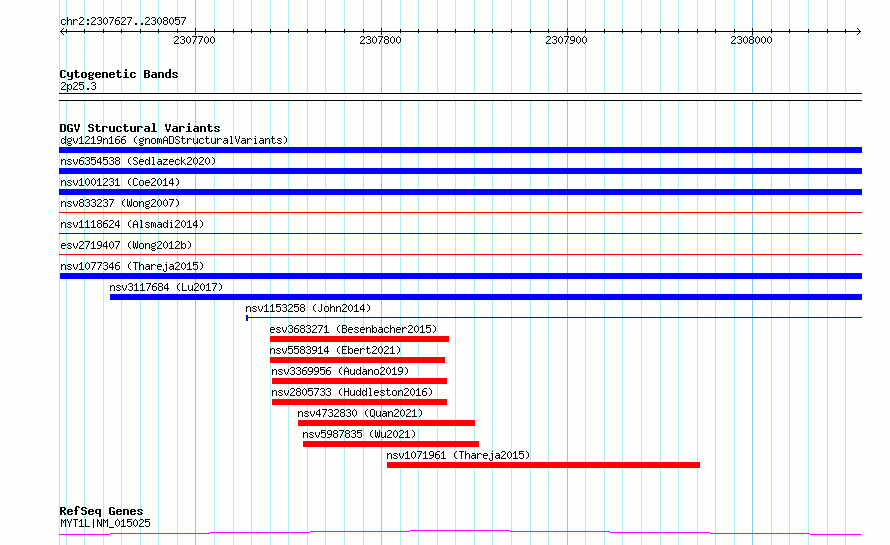This screenshot has height=545, width=890.
Task: Click the DGV Structural Variants track heading
Action: [x=140, y=128]
